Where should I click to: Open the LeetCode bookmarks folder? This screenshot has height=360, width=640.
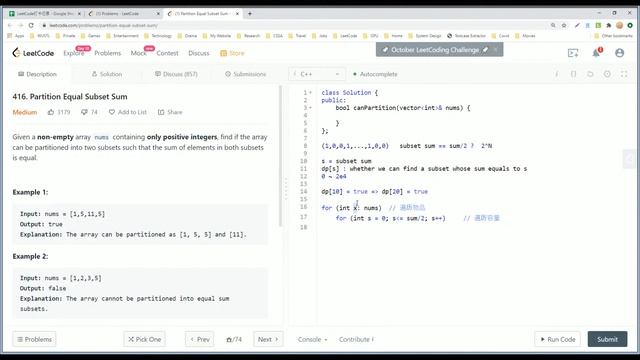tap(345, 36)
